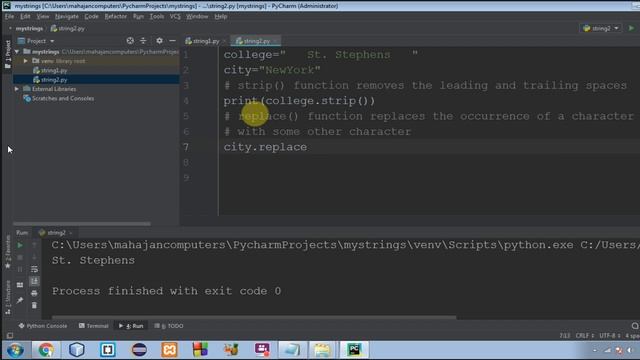Expand the External Libraries node
Screen dimensions: 640x360
tap(17, 89)
